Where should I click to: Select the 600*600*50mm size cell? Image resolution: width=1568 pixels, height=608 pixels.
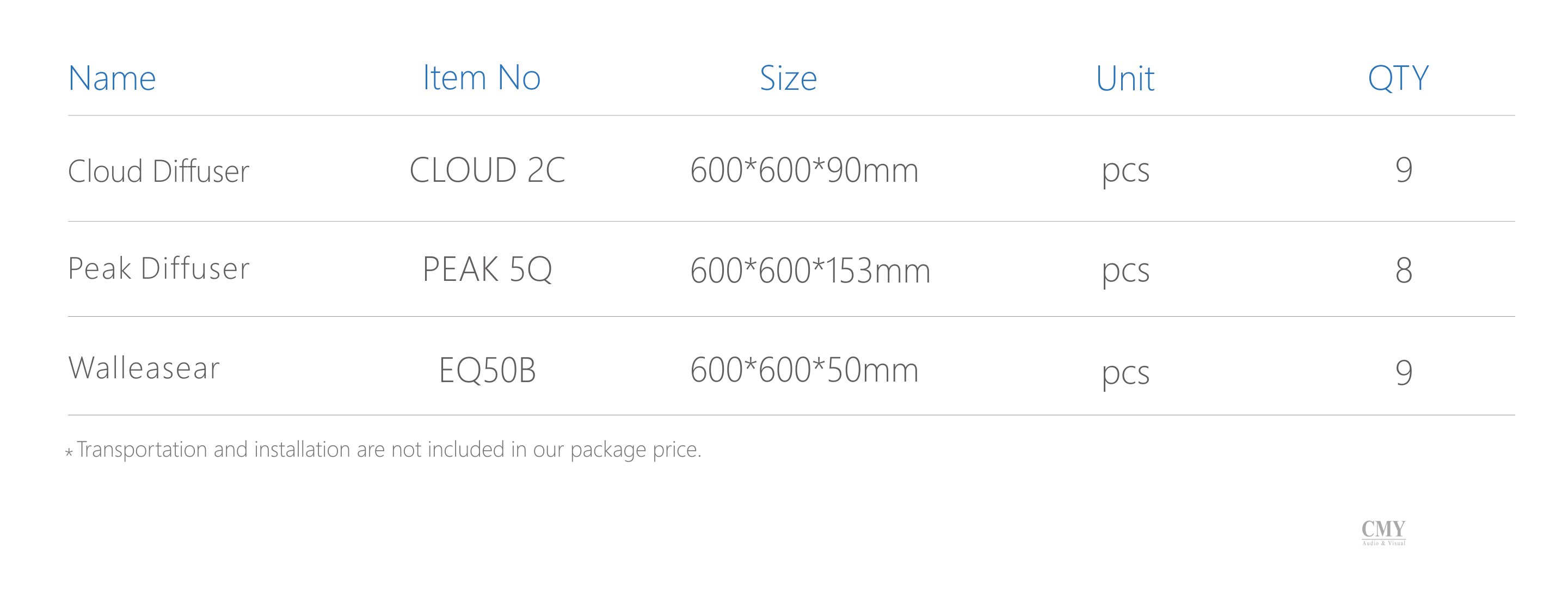tap(804, 370)
